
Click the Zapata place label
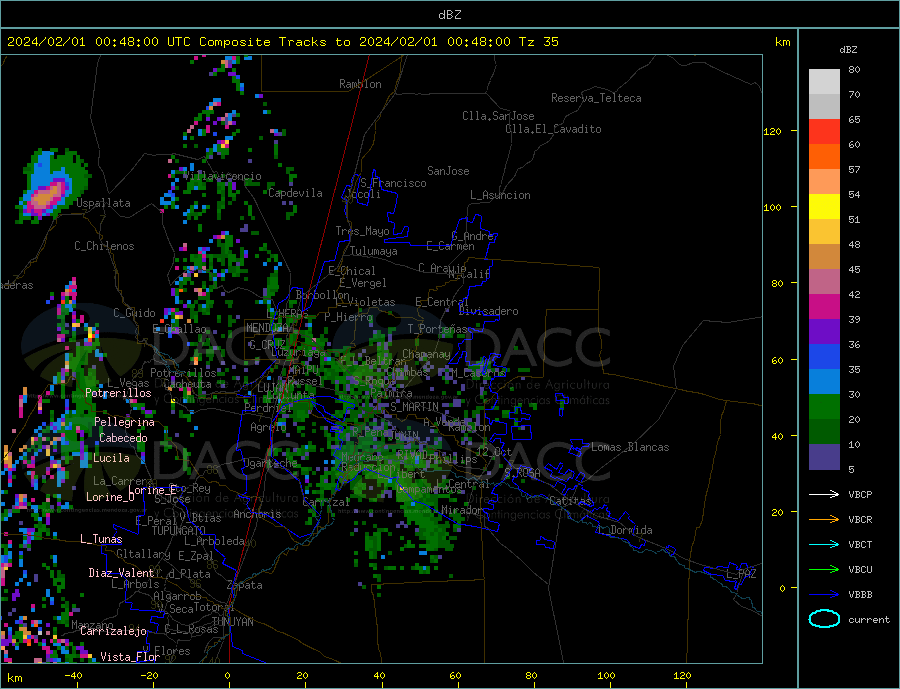click(x=245, y=585)
